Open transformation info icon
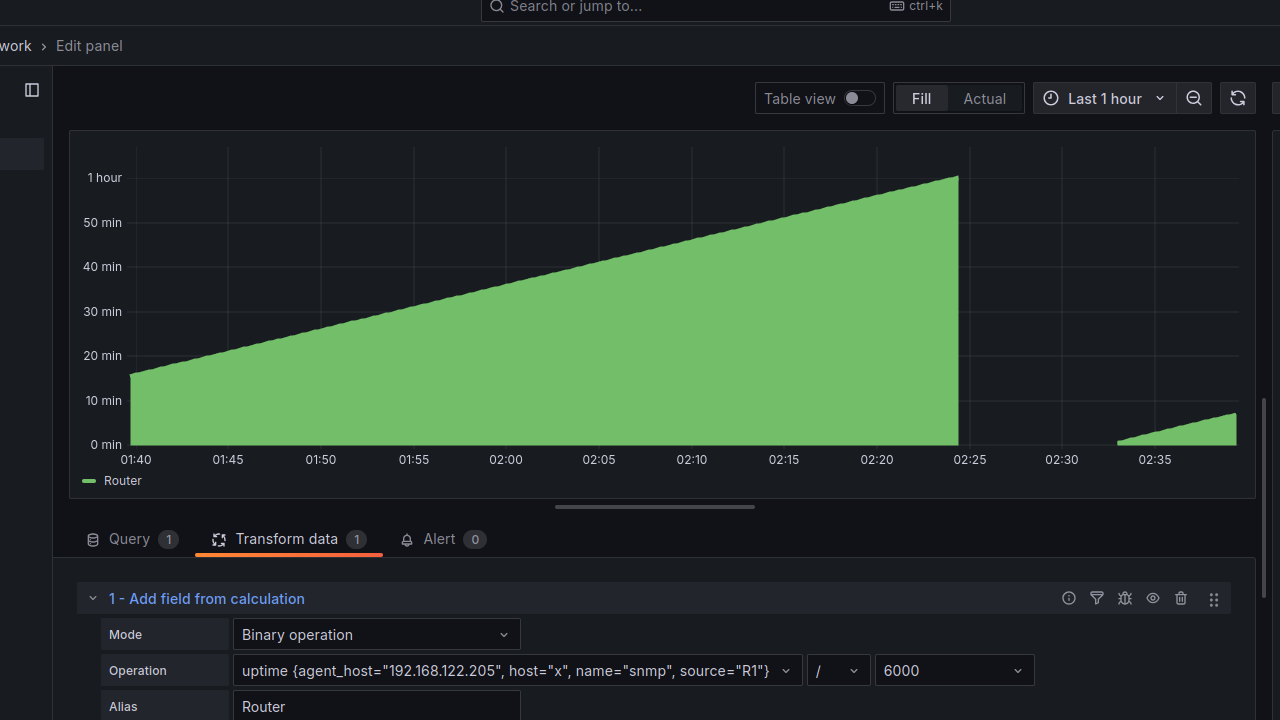The width and height of the screenshot is (1280, 720). pyautogui.click(x=1069, y=598)
